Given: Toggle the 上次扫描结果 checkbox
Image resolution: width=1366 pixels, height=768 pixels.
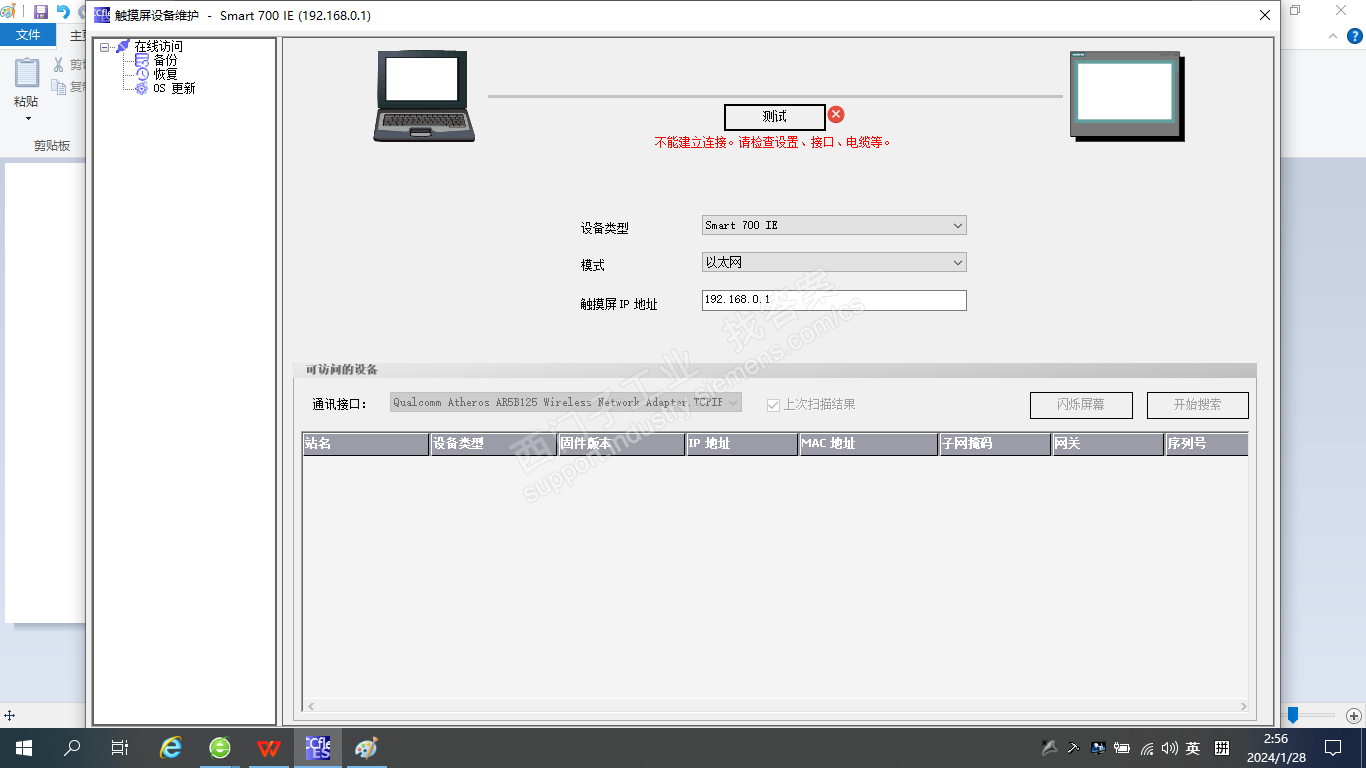Looking at the screenshot, I should (773, 405).
